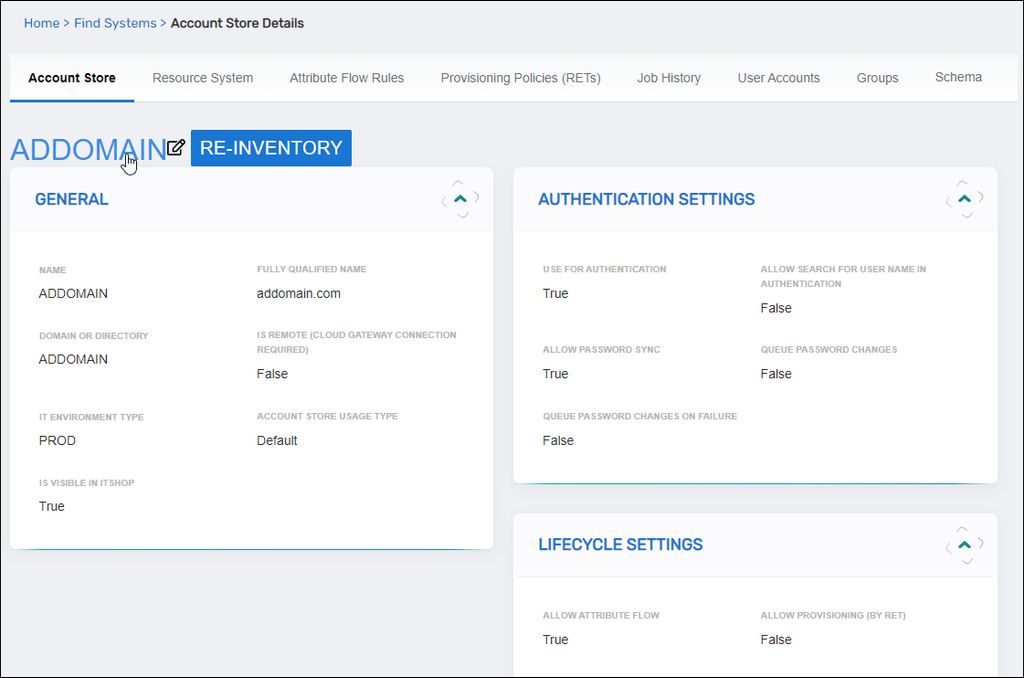Collapse the Lifecycle Settings panel chevron
The image size is (1024, 678).
964,545
